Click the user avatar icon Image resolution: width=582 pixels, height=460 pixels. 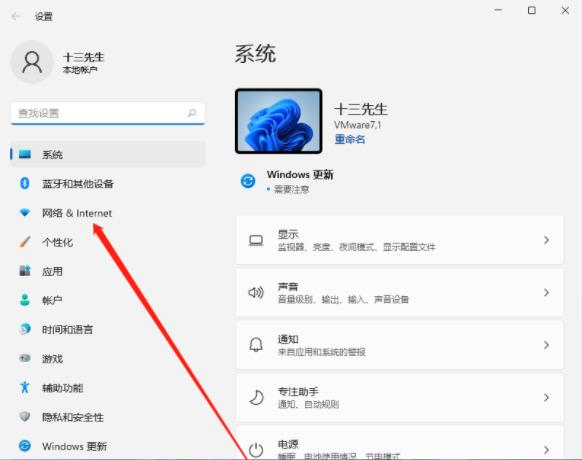point(32,62)
